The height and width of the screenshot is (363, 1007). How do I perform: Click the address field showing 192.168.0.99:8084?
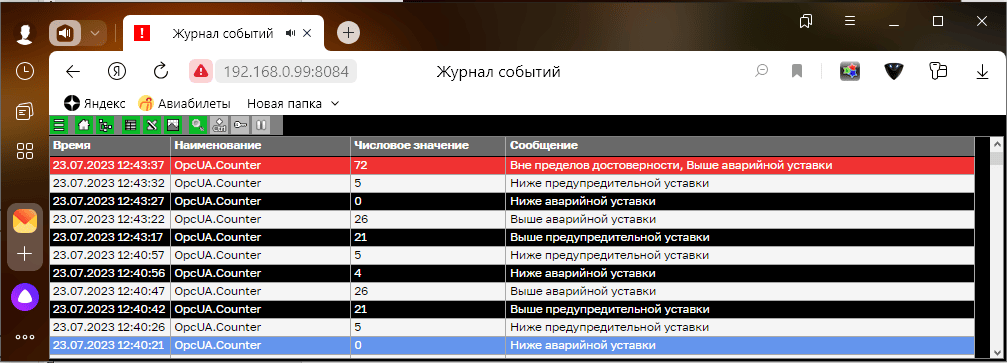click(x=285, y=71)
